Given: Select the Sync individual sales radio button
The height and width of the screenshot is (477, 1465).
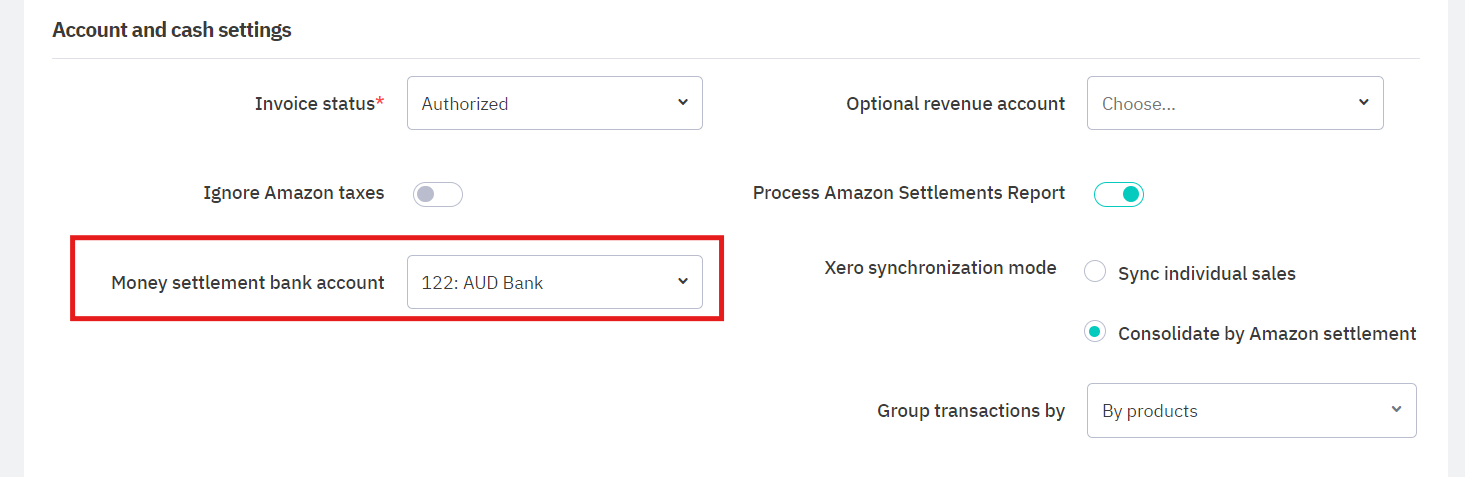Looking at the screenshot, I should click(x=1096, y=272).
